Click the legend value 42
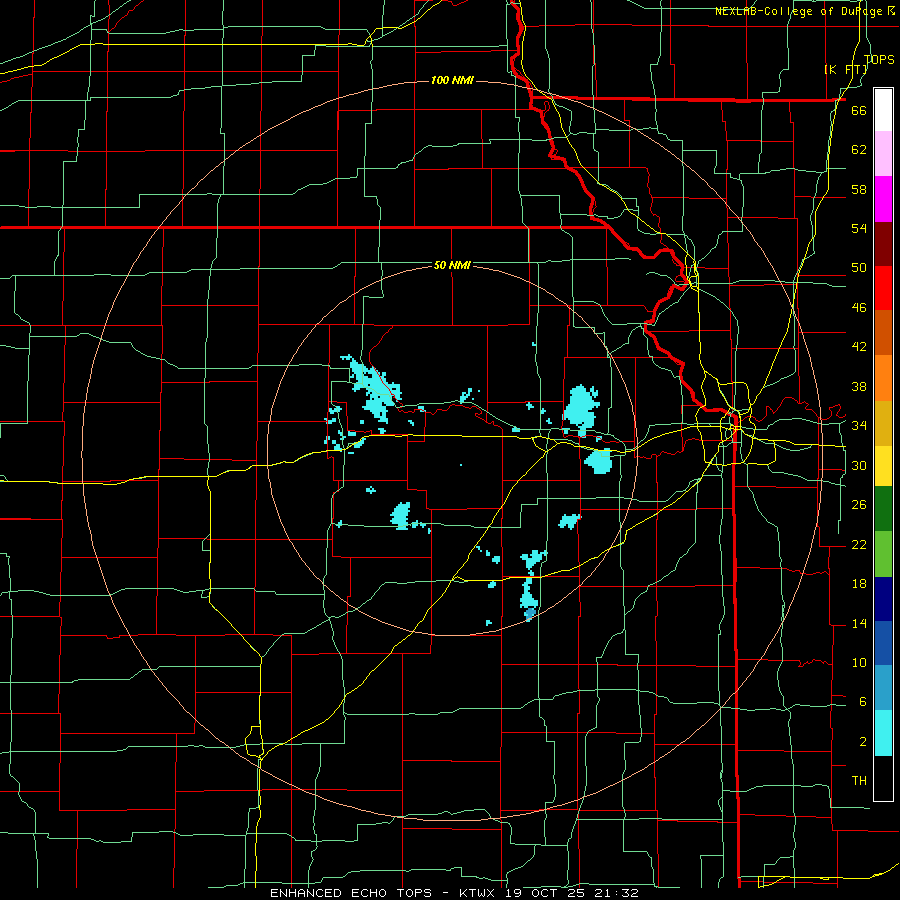Image resolution: width=900 pixels, height=900 pixels. (859, 347)
